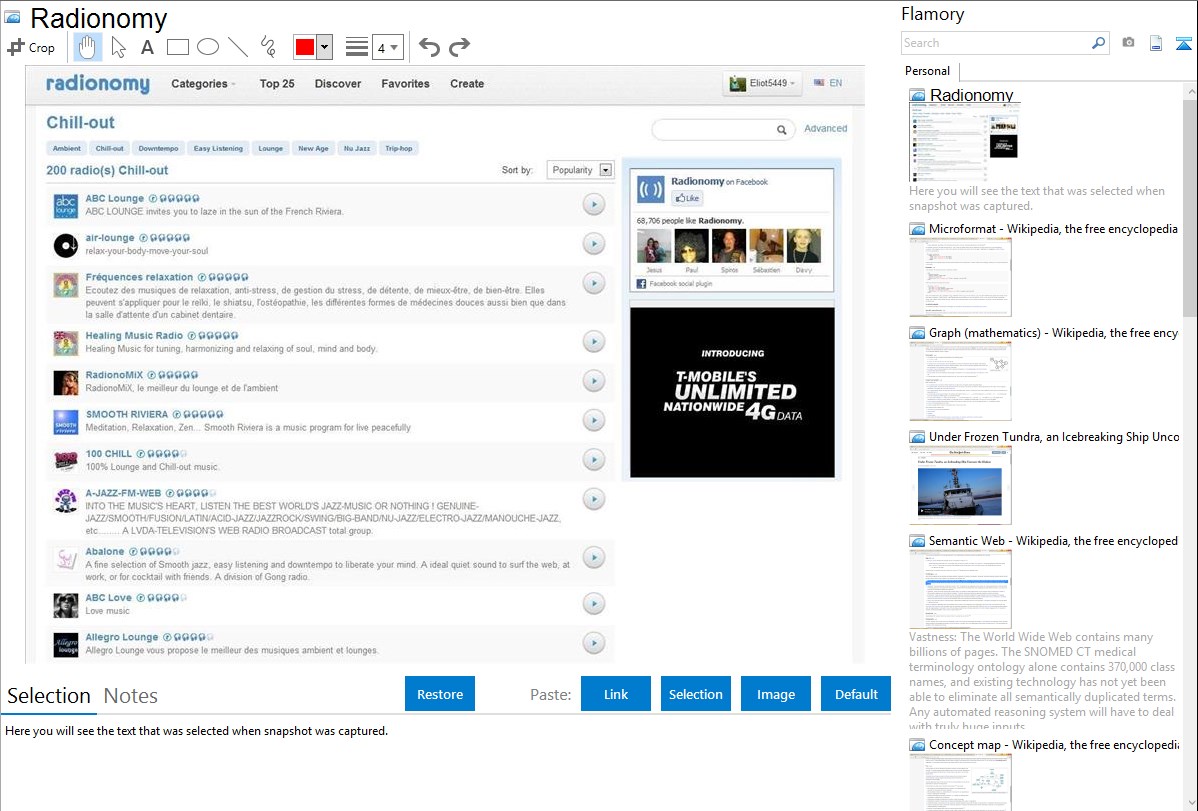Click the Paste Image button

click(775, 694)
